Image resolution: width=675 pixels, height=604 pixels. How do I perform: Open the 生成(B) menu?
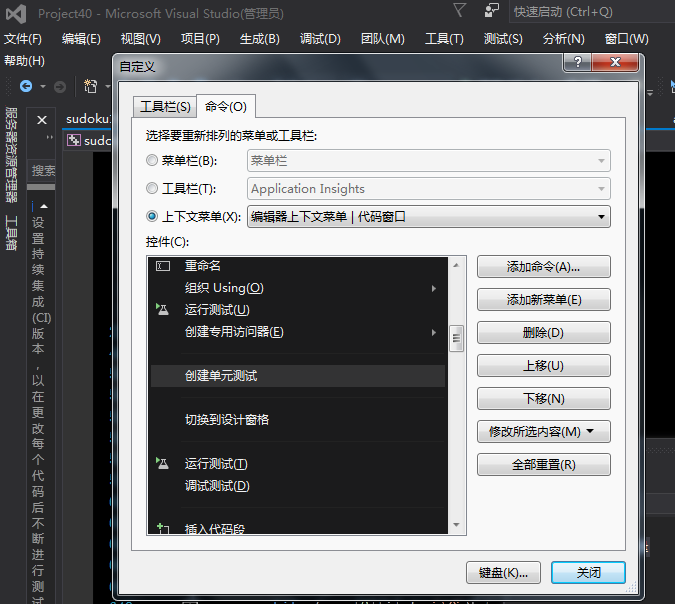tap(260, 39)
